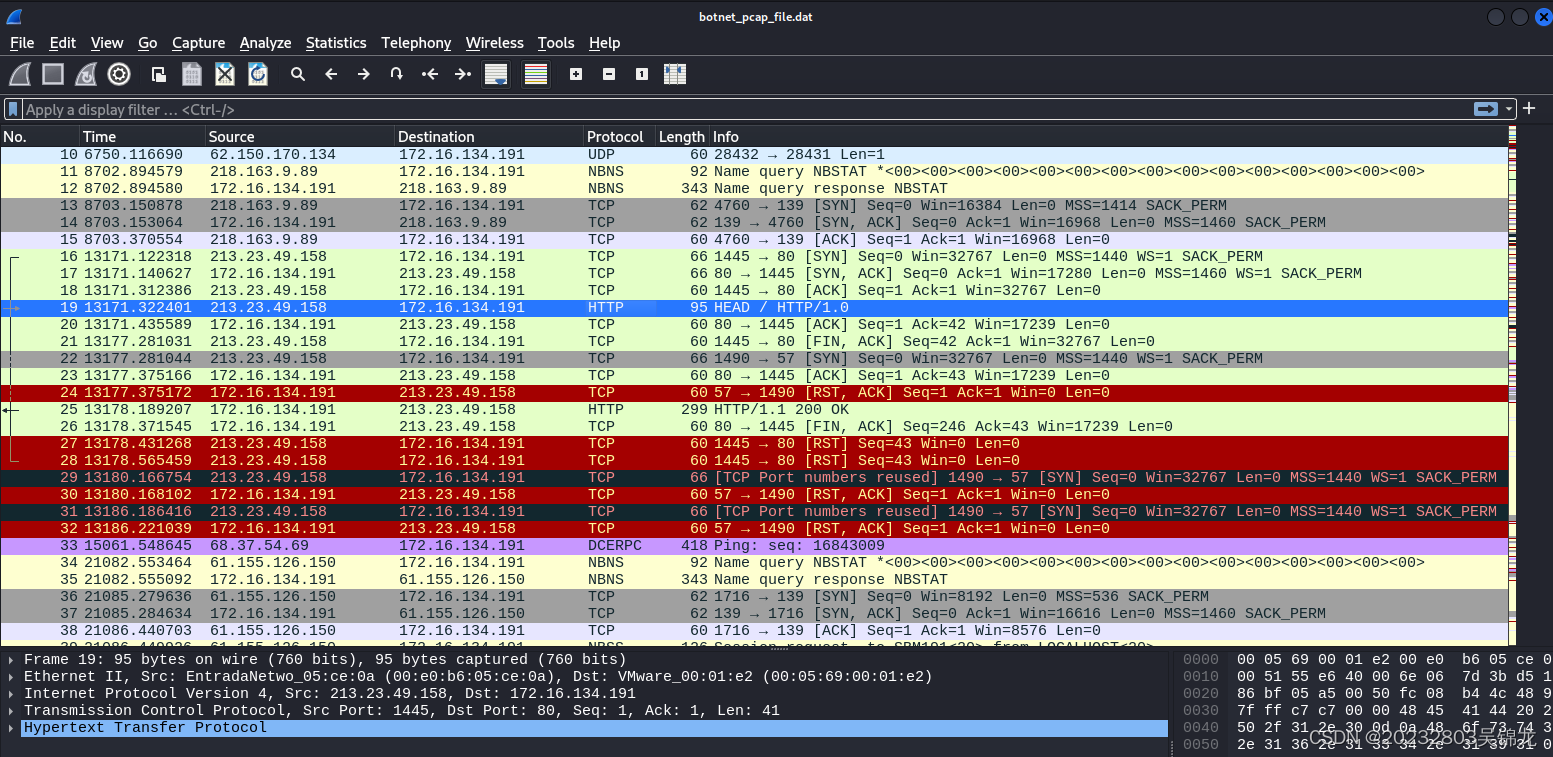Open the Help menu

coord(604,43)
